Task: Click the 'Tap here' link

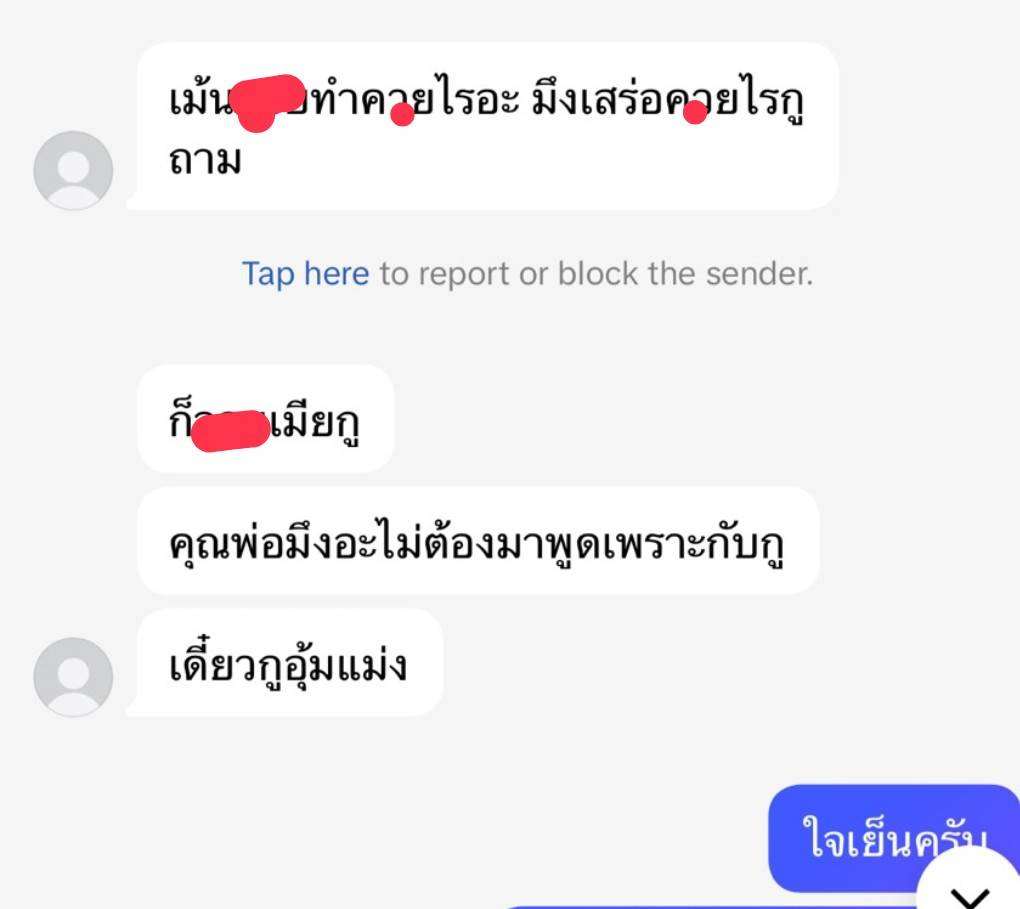Action: coord(305,273)
